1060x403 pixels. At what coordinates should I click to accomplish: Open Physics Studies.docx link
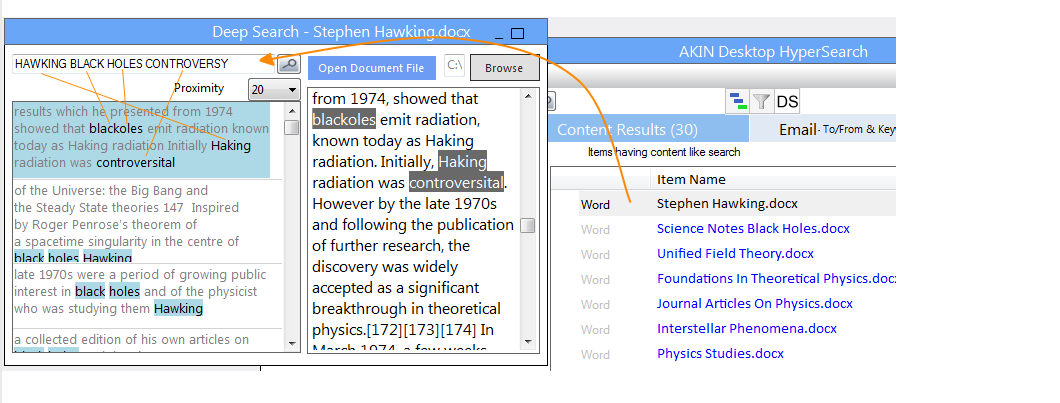(x=720, y=354)
